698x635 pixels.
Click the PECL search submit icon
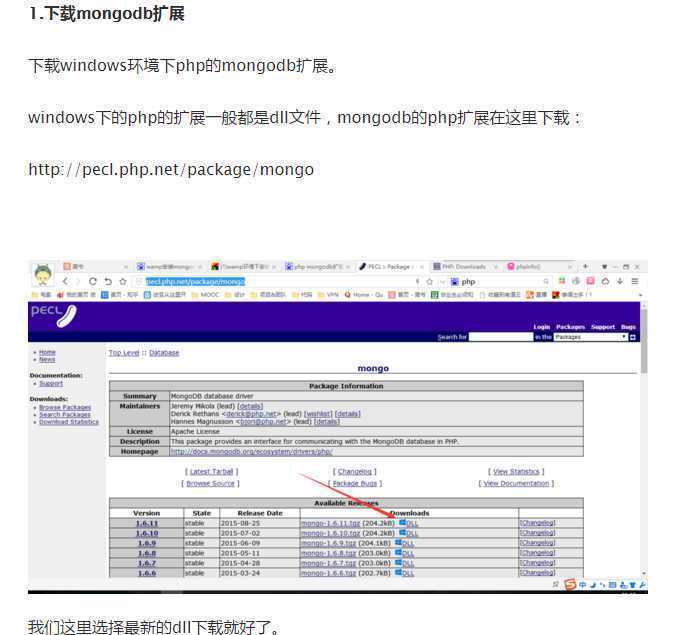click(633, 337)
